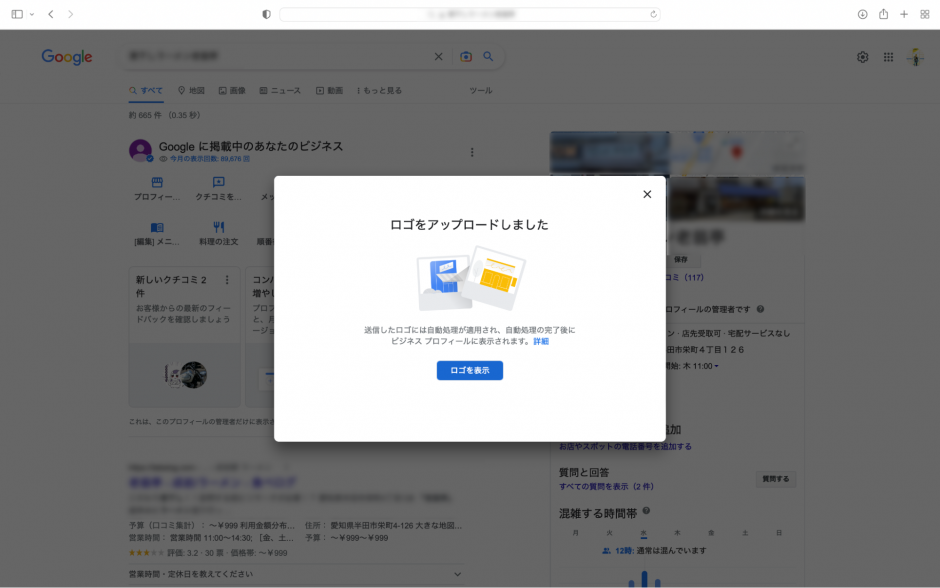Switch to the ニュース search tab
This screenshot has height=588, width=940.
tap(283, 90)
